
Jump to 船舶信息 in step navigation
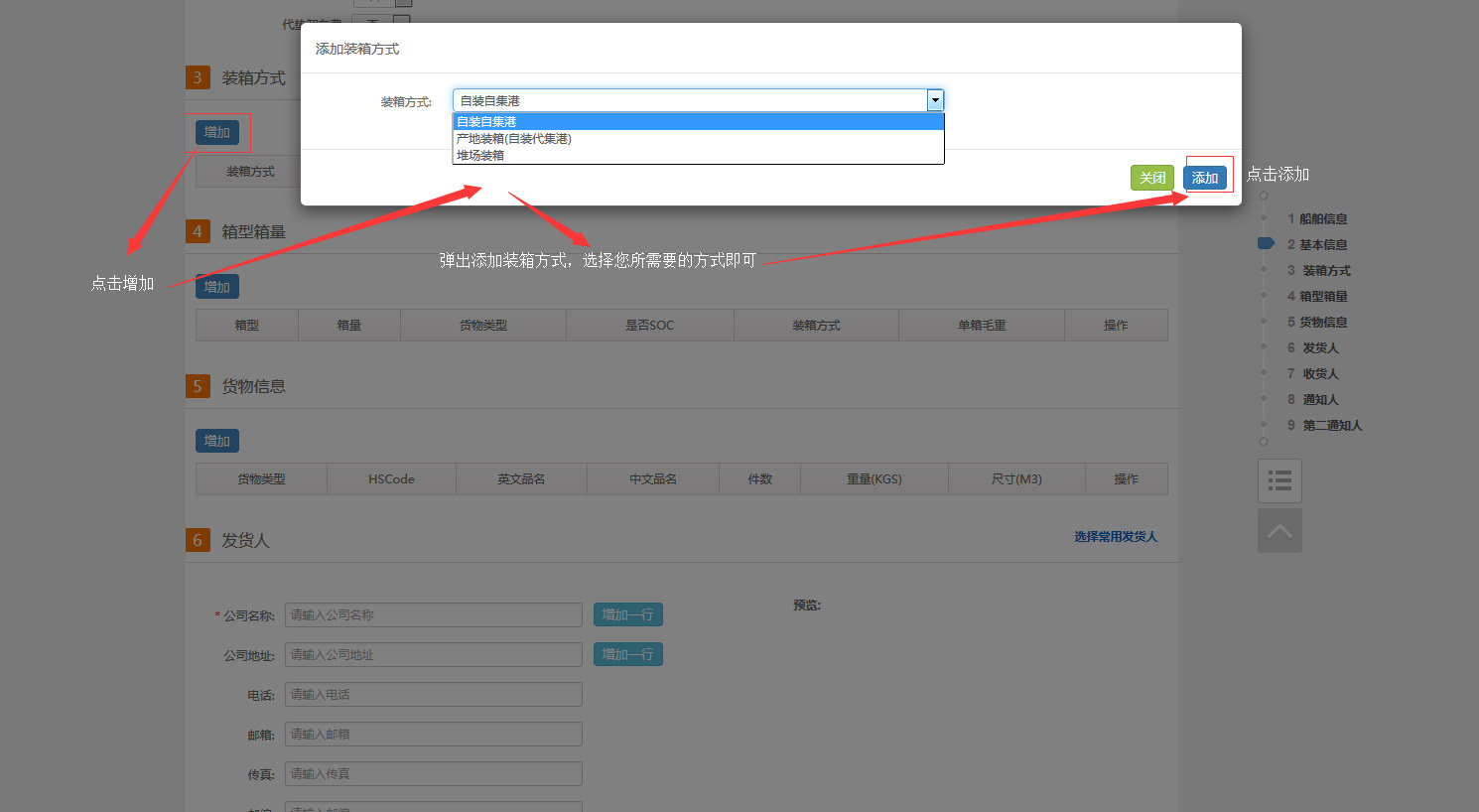pyautogui.click(x=1322, y=219)
